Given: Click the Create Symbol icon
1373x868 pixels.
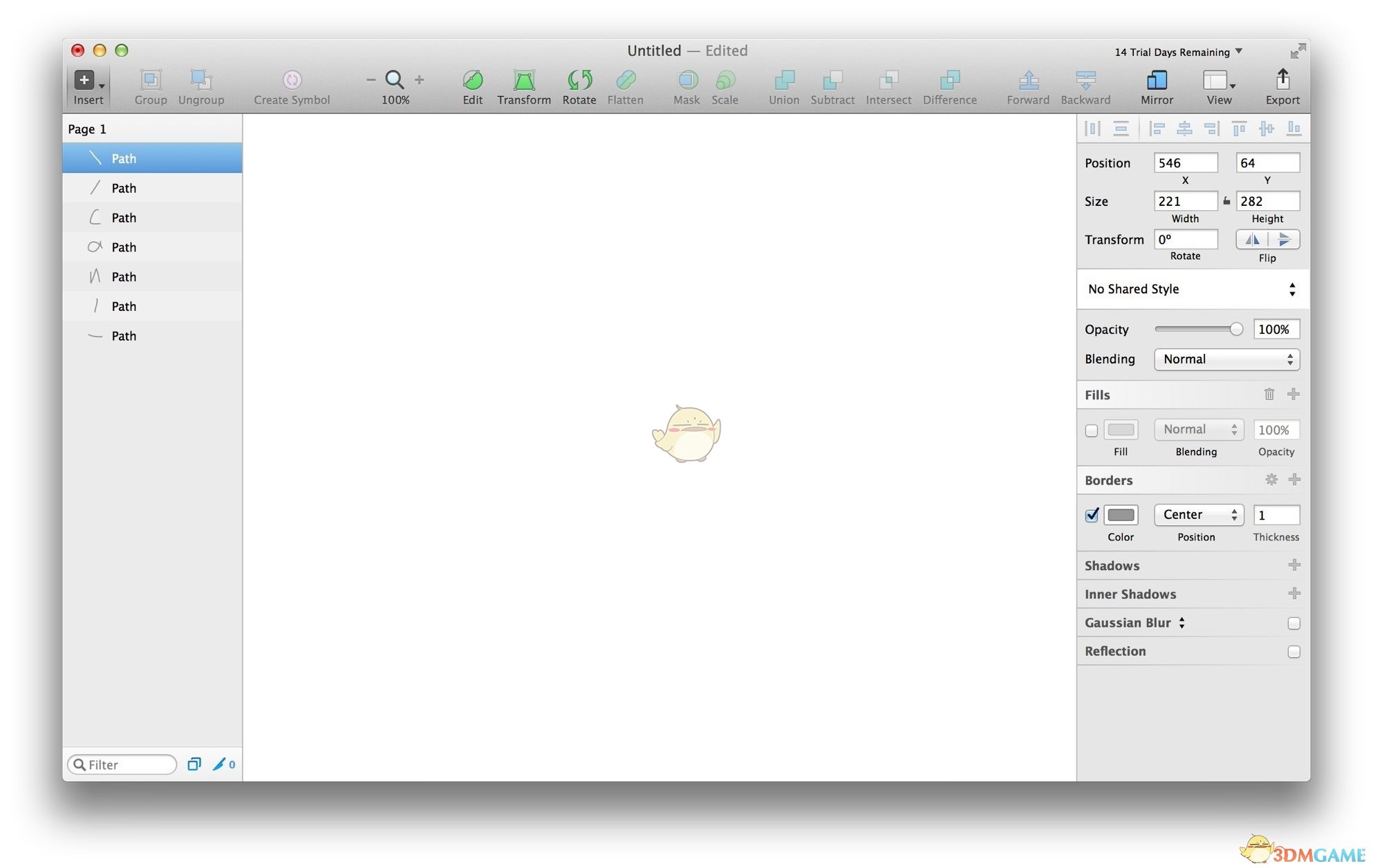Looking at the screenshot, I should point(291,86).
